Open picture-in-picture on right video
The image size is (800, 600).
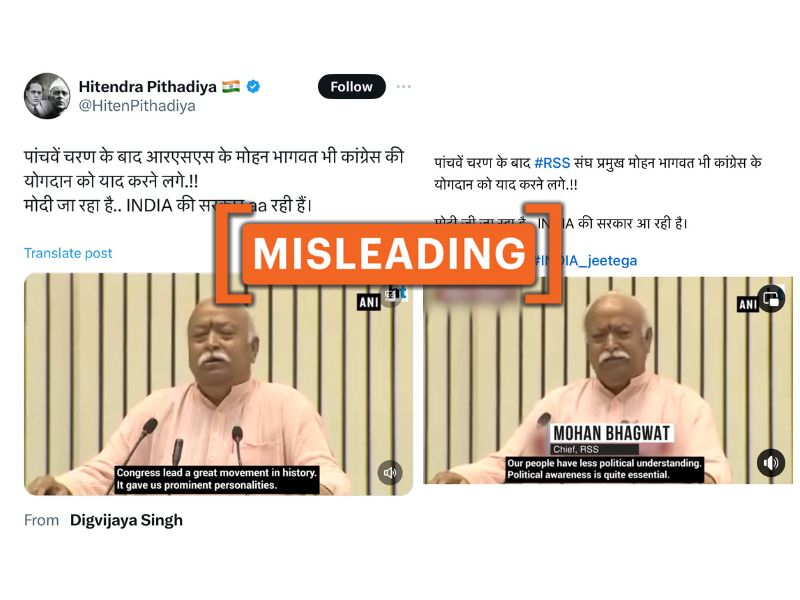point(771,298)
